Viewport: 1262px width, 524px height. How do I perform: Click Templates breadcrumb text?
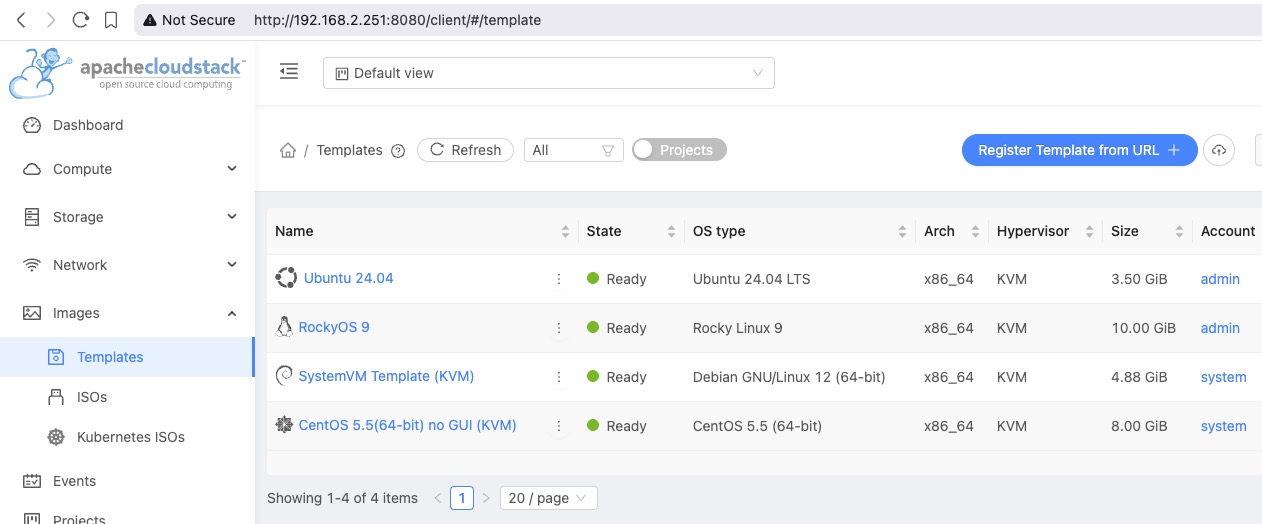(349, 150)
